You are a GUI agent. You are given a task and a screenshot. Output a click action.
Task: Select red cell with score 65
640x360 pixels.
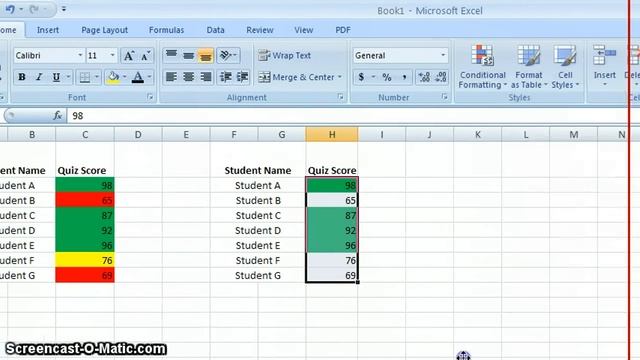tap(85, 200)
